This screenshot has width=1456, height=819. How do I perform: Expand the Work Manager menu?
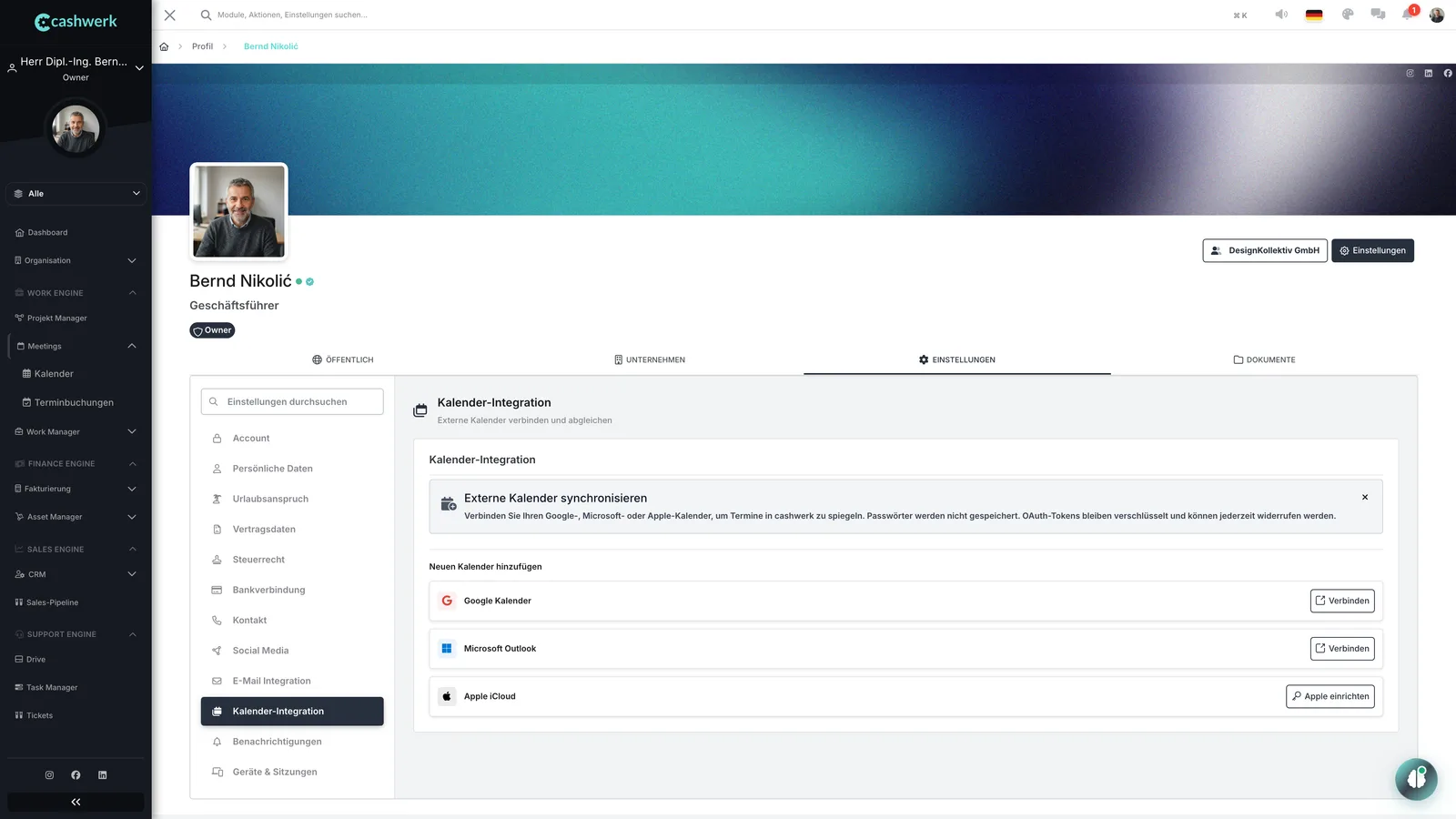pyautogui.click(x=76, y=431)
